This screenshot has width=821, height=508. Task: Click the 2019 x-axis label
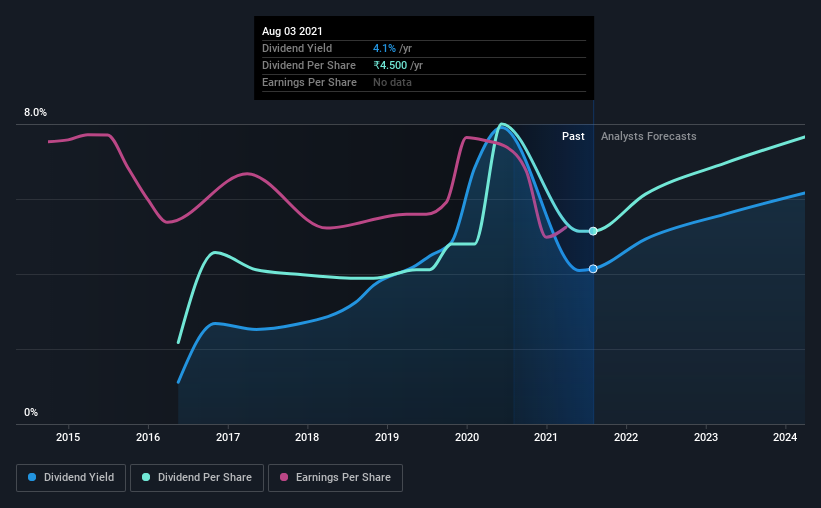pyautogui.click(x=387, y=437)
